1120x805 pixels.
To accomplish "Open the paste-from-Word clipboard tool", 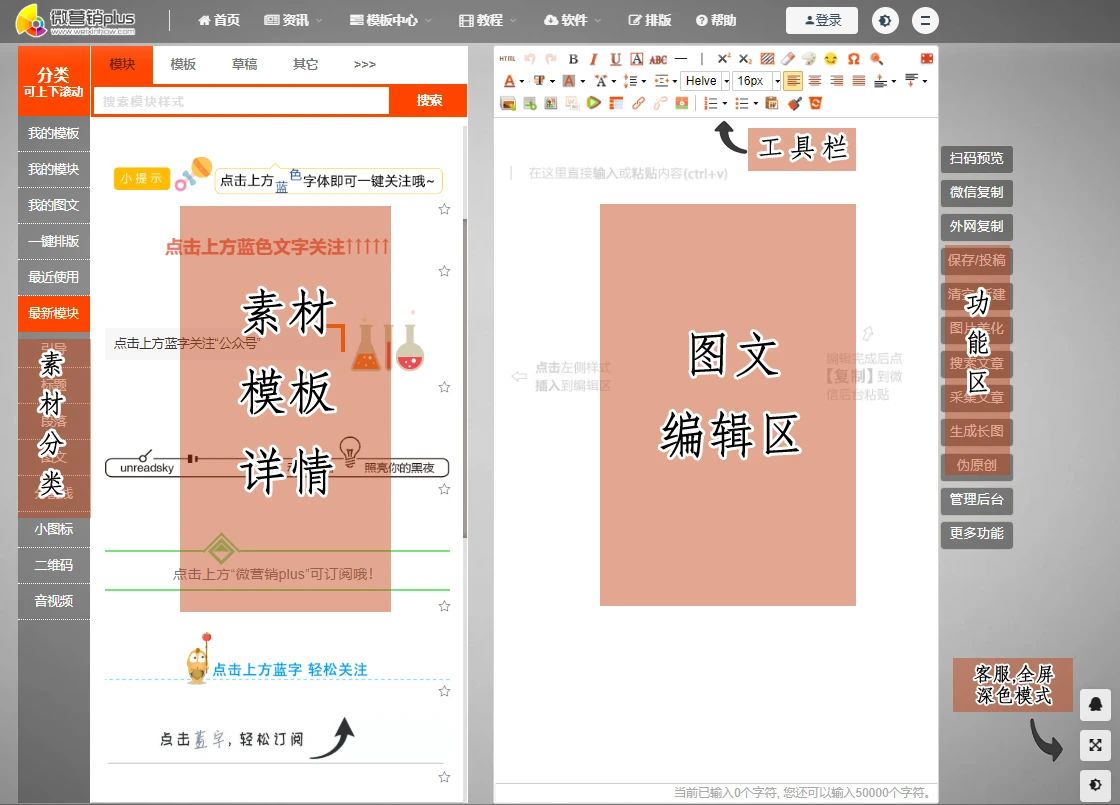I will point(771,104).
